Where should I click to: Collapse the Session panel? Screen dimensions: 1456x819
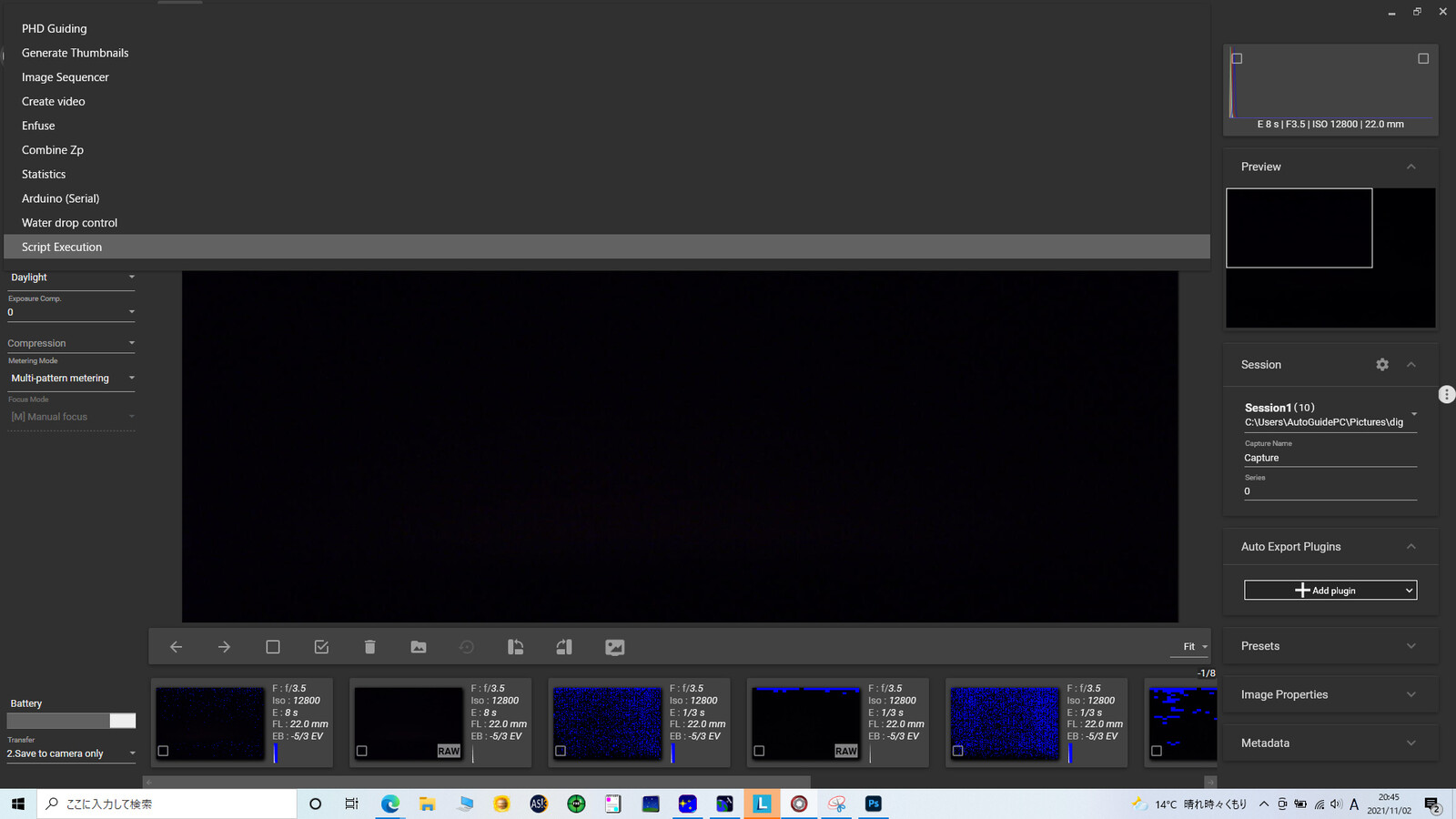(1411, 365)
